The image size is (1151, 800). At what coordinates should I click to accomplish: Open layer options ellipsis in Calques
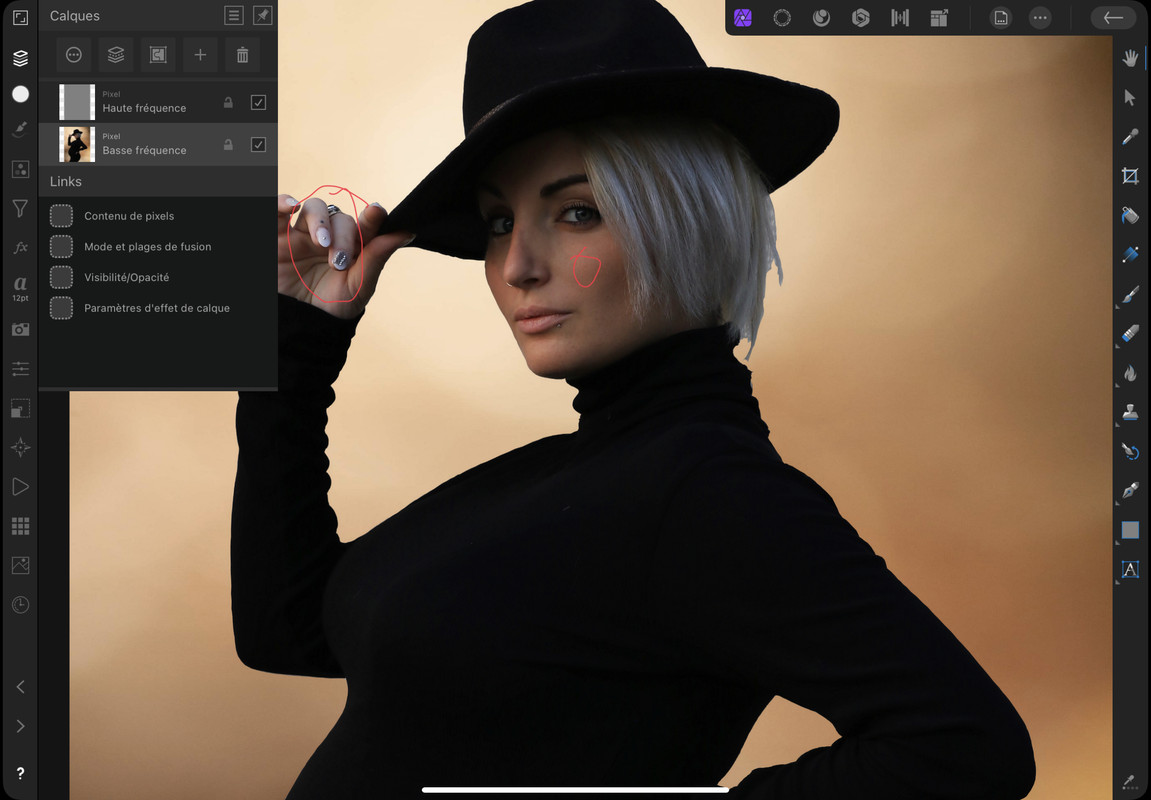coord(73,55)
